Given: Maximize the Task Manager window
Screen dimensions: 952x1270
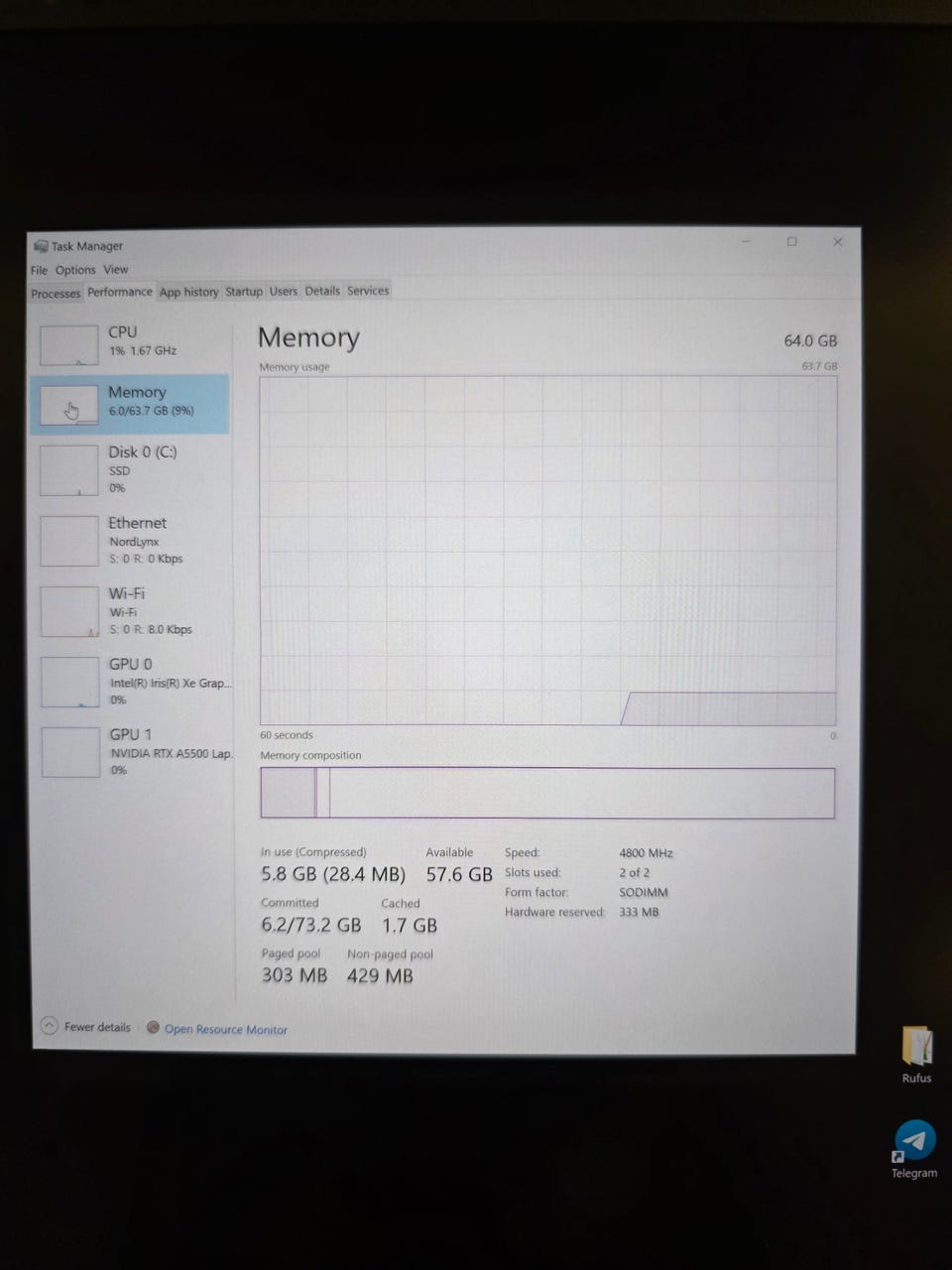Looking at the screenshot, I should pos(792,241).
